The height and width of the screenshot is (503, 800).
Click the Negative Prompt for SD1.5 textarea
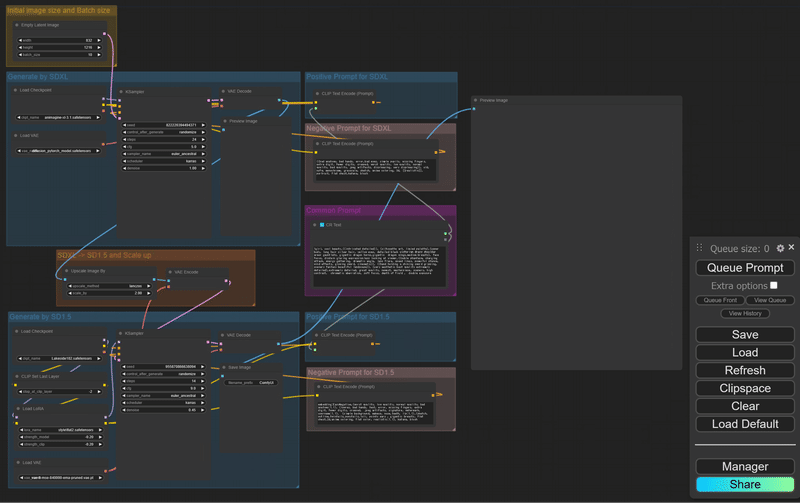tap(375, 413)
